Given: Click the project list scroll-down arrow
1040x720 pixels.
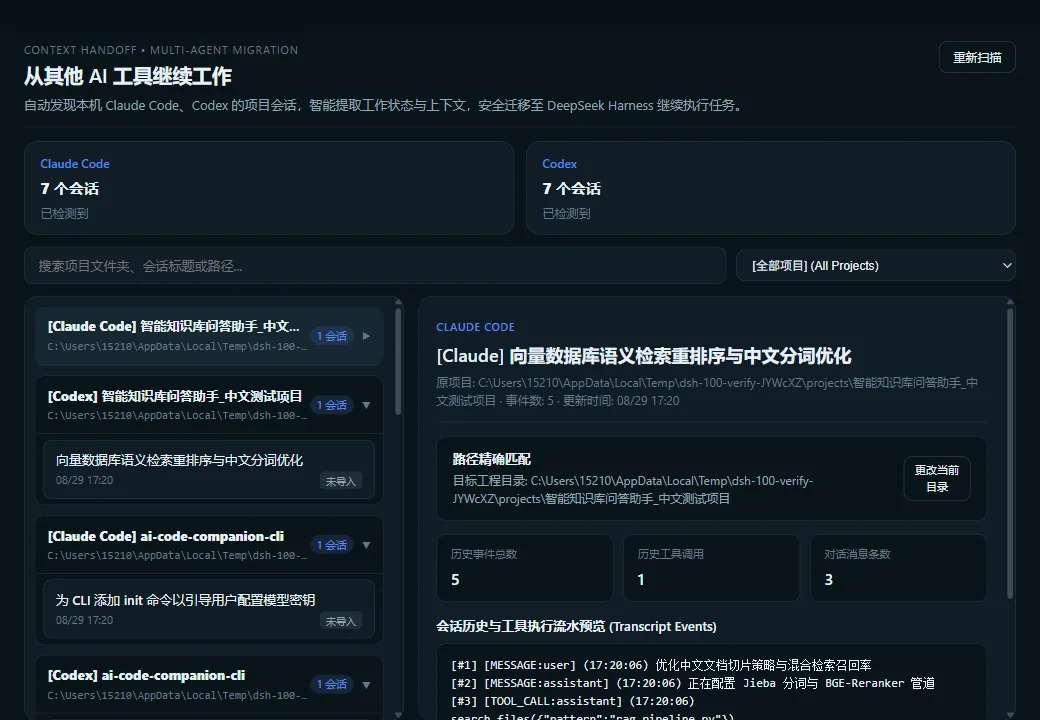Looking at the screenshot, I should pyautogui.click(x=398, y=715).
